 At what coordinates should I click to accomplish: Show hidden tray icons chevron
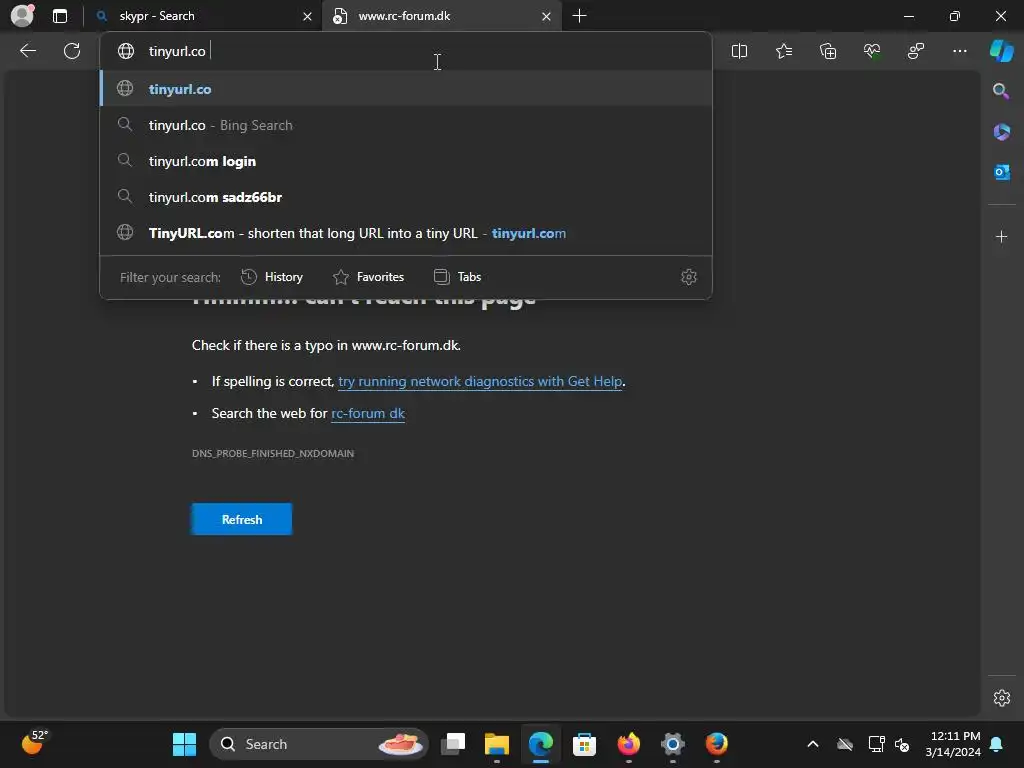(812, 744)
